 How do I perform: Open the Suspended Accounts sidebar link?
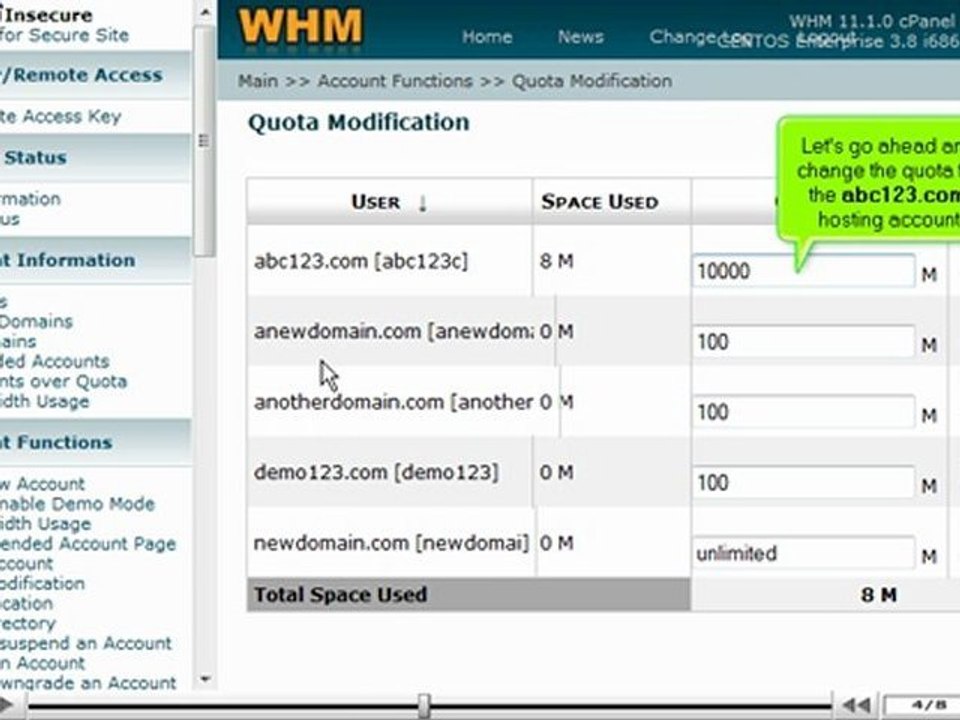(x=54, y=361)
